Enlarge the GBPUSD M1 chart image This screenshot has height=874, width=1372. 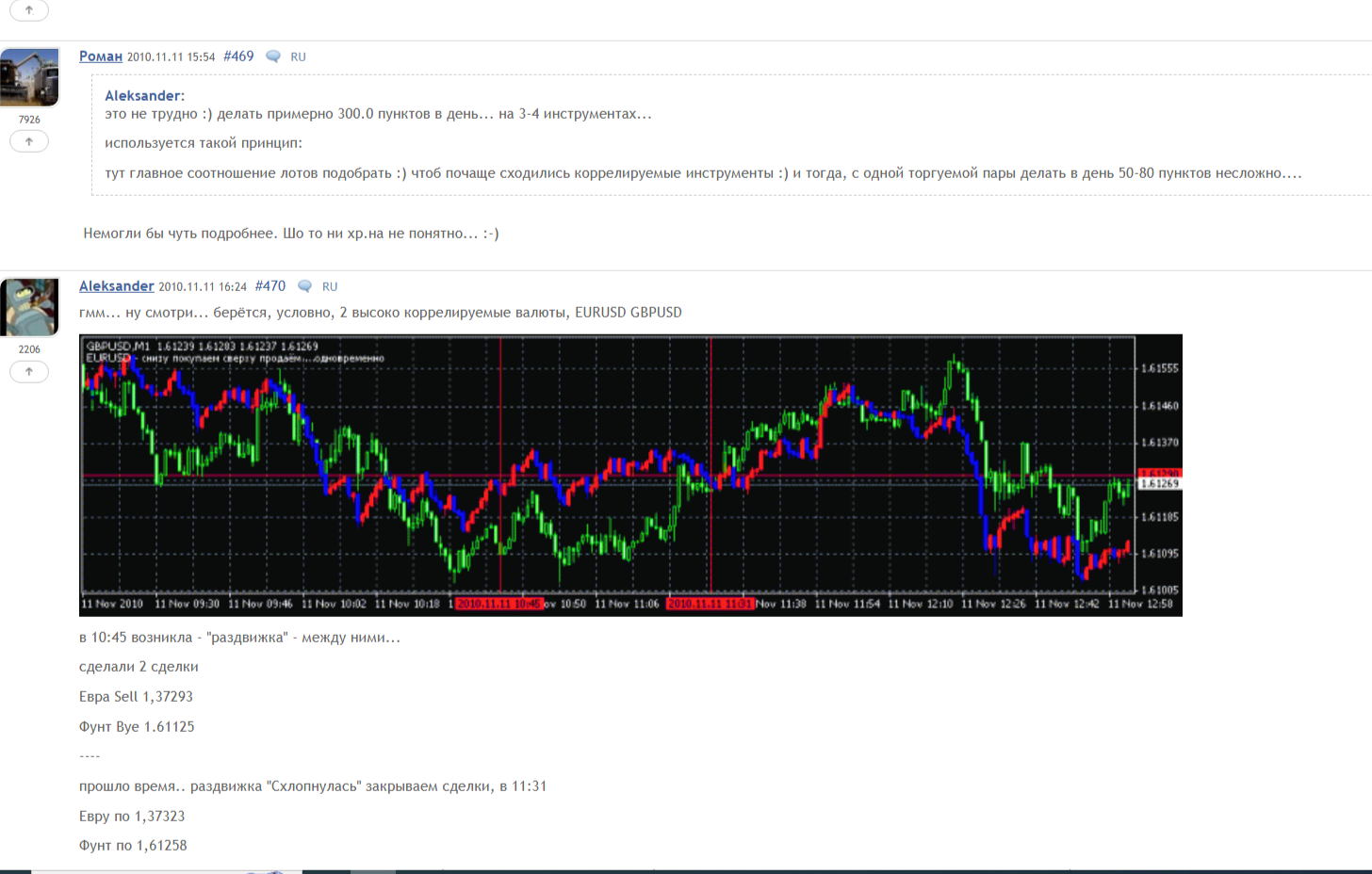click(x=630, y=476)
